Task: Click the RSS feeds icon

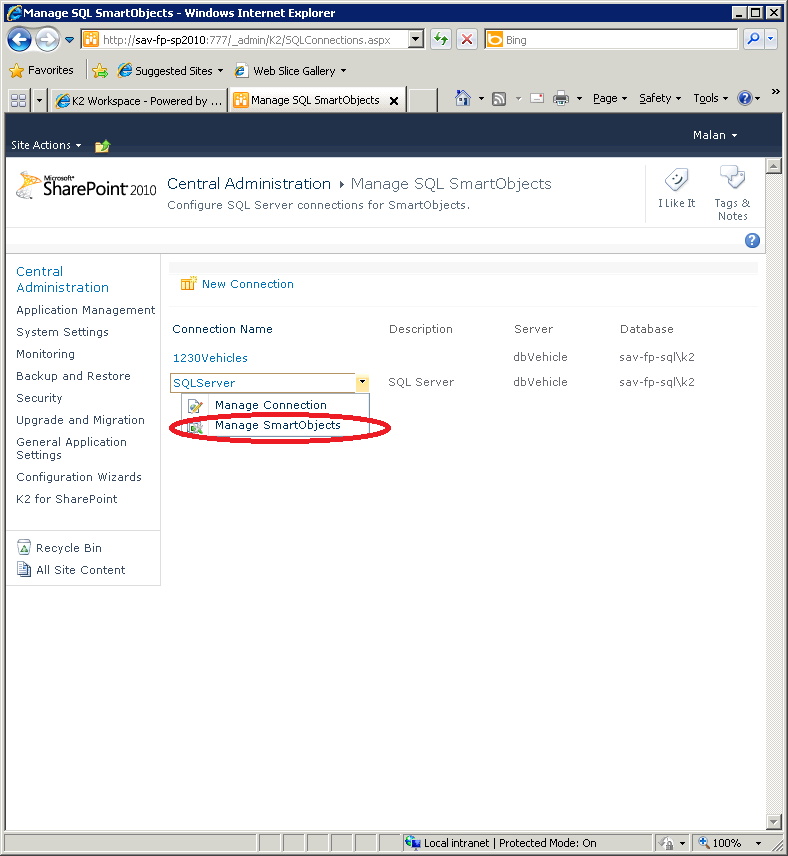Action: pyautogui.click(x=499, y=99)
